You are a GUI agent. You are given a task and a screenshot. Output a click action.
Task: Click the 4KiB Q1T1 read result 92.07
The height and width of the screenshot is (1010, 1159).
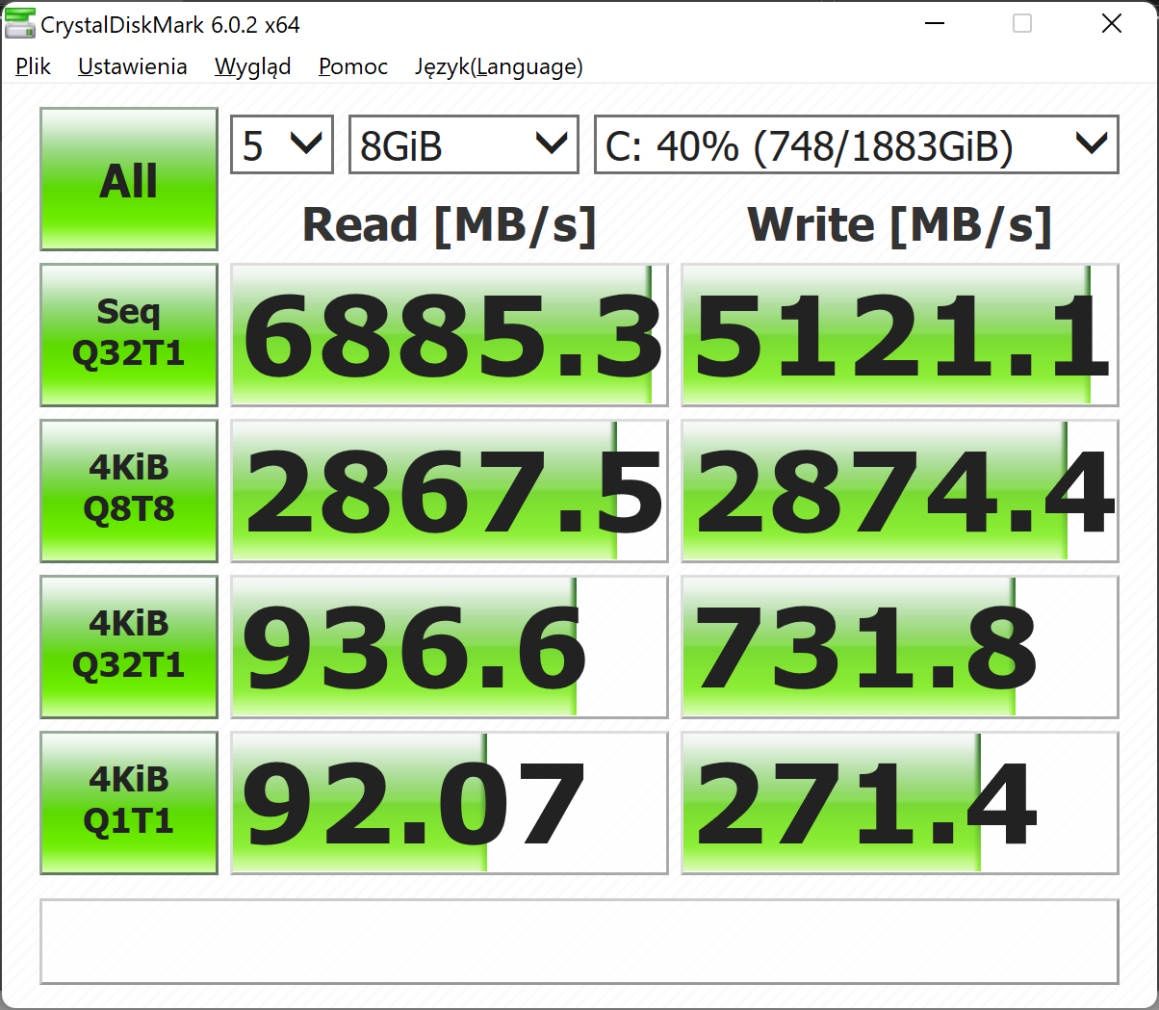pos(449,803)
